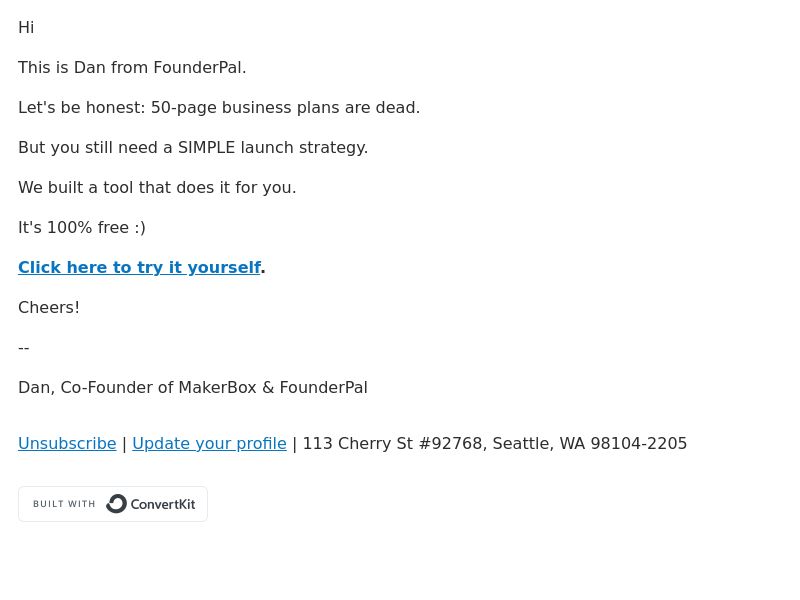The width and height of the screenshot is (800, 600).
Task: Open the 'Update your profile' link
Action: pos(209,443)
